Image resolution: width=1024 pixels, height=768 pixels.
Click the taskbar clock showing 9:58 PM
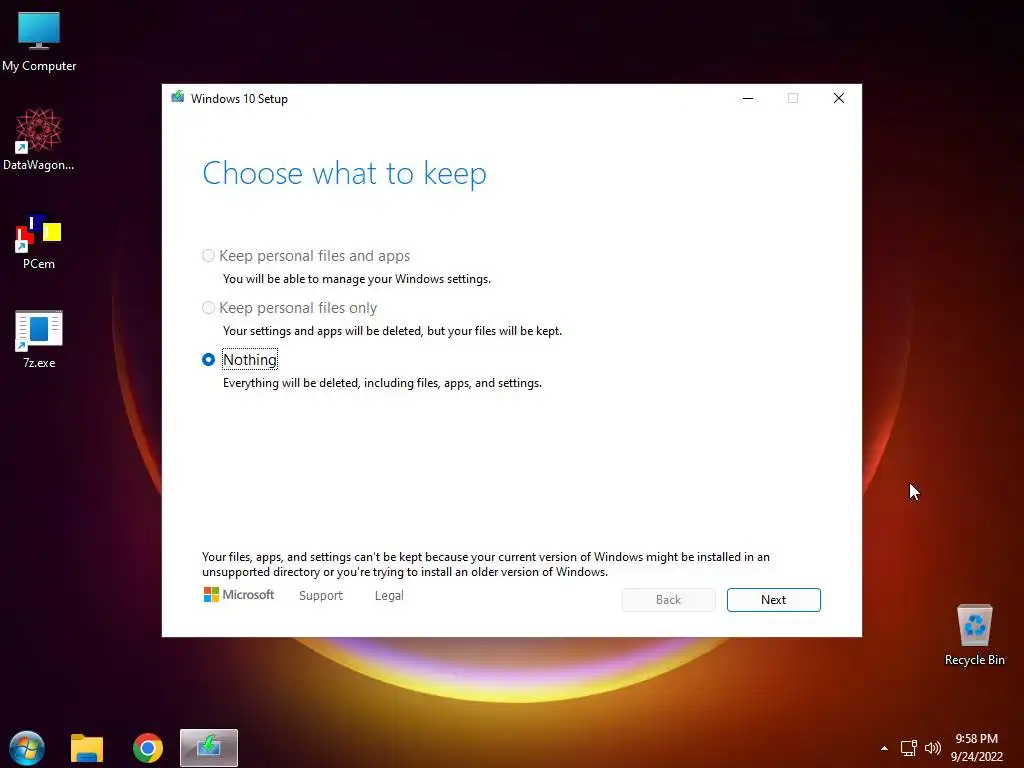976,748
